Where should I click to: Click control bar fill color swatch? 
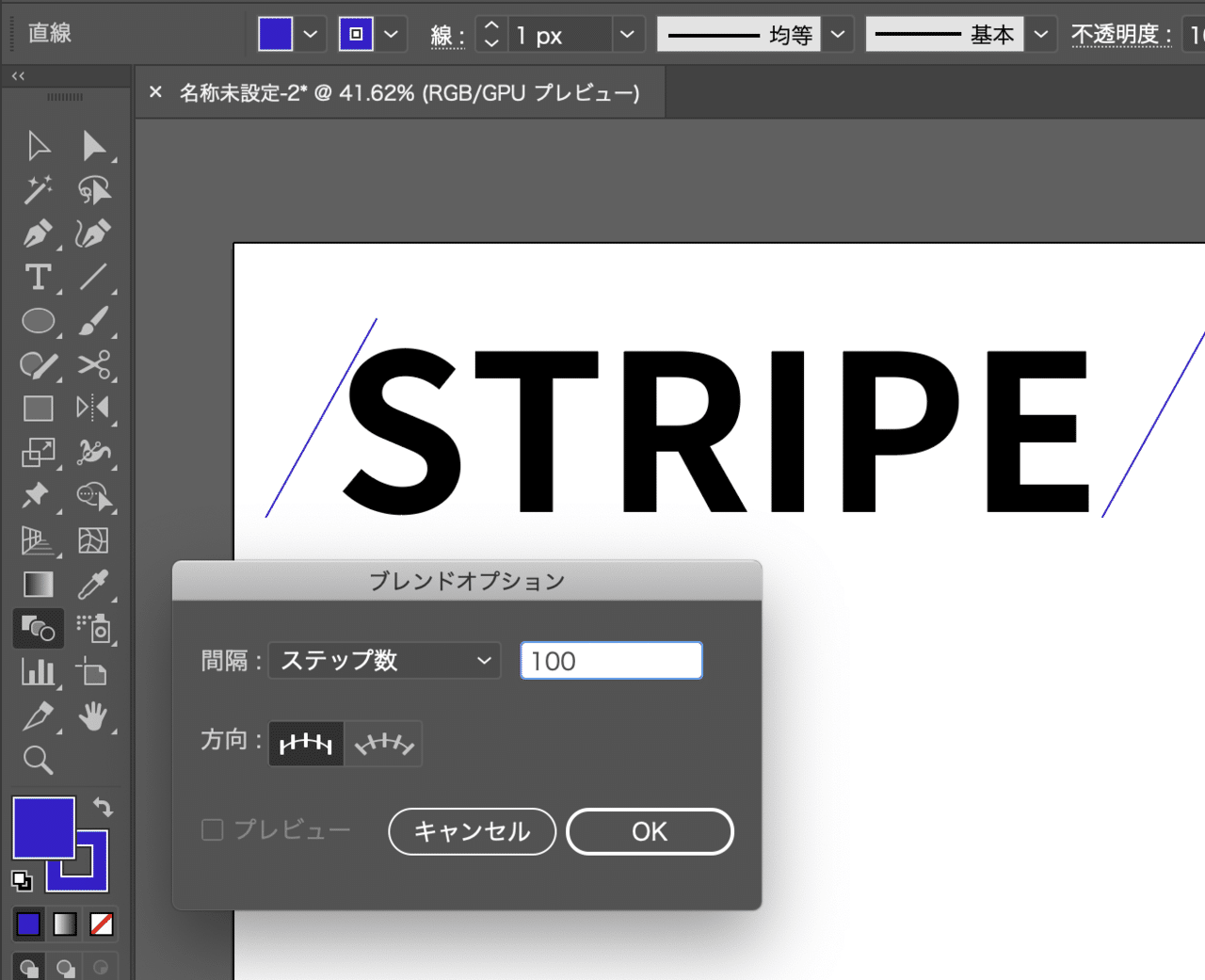click(275, 35)
